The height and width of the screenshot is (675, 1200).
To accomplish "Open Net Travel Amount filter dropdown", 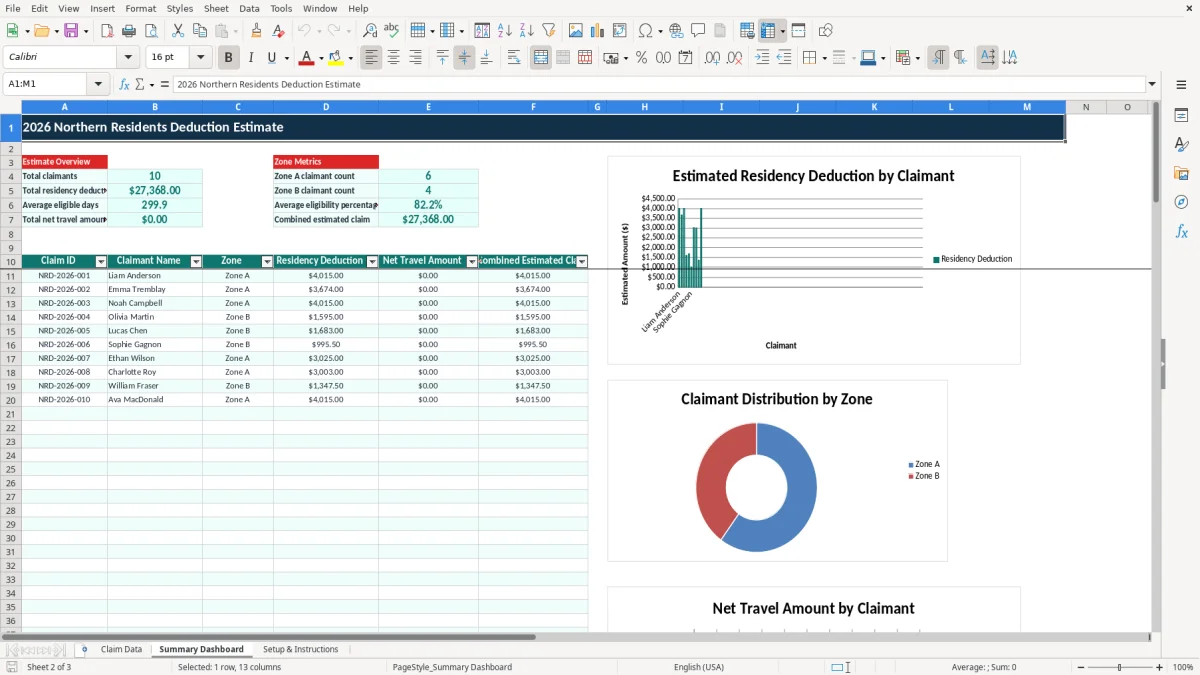I will pyautogui.click(x=472, y=261).
